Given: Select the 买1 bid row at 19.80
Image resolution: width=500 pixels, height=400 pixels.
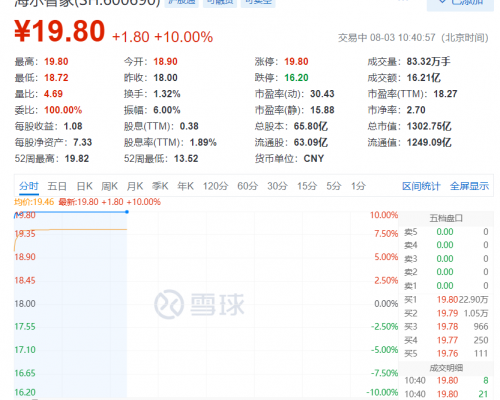Looking at the screenshot, I should [x=446, y=300].
